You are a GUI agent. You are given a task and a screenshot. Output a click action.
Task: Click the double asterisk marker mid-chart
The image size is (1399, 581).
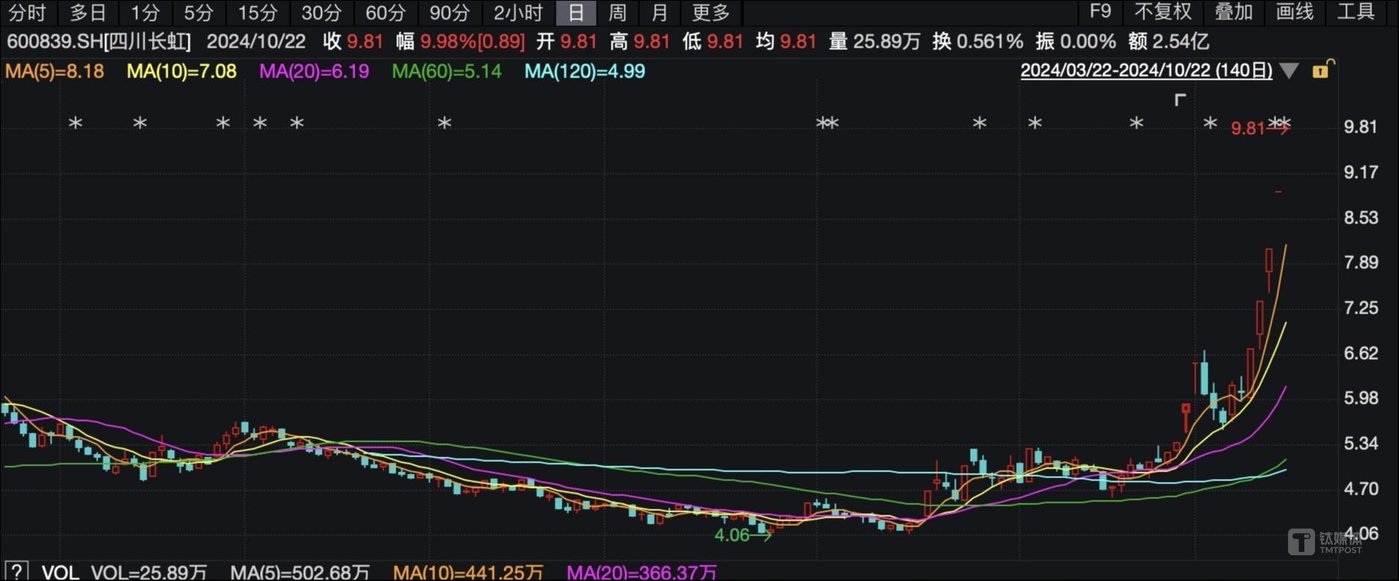(827, 124)
